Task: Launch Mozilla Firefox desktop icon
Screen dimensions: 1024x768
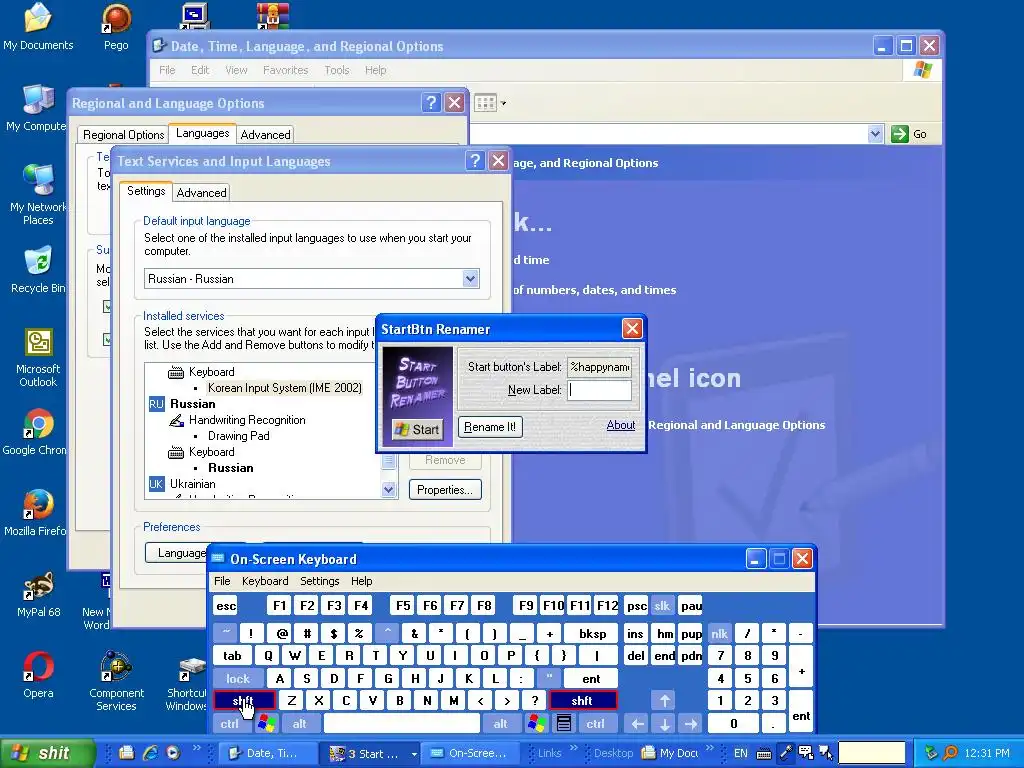Action: click(x=35, y=513)
